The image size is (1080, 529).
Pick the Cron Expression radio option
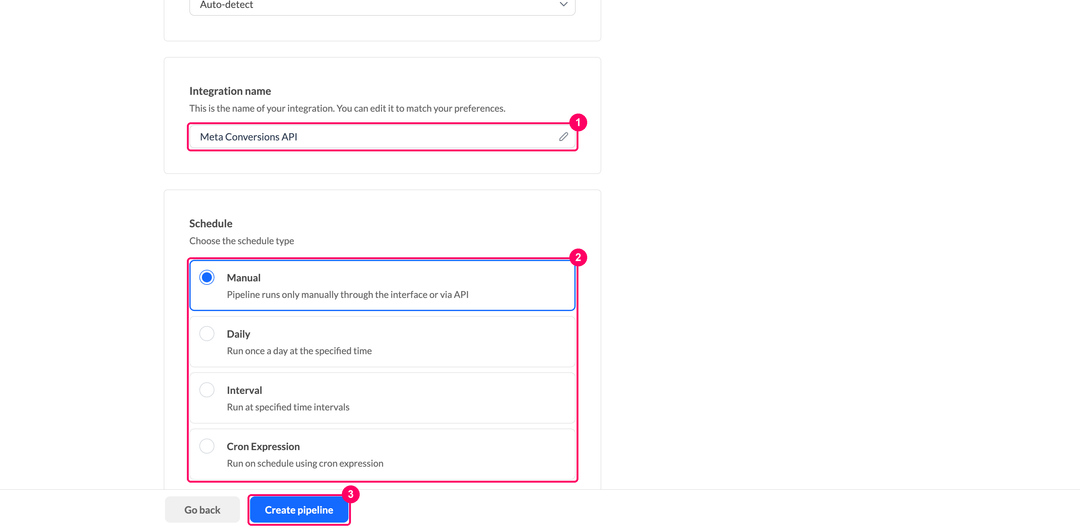pos(207,446)
